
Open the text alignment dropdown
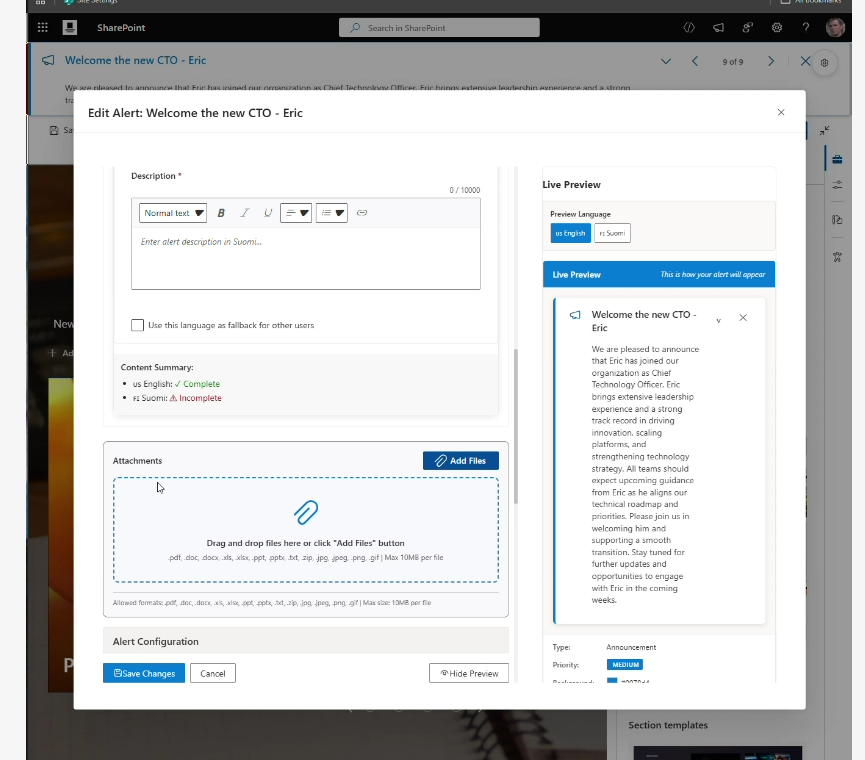[296, 213]
